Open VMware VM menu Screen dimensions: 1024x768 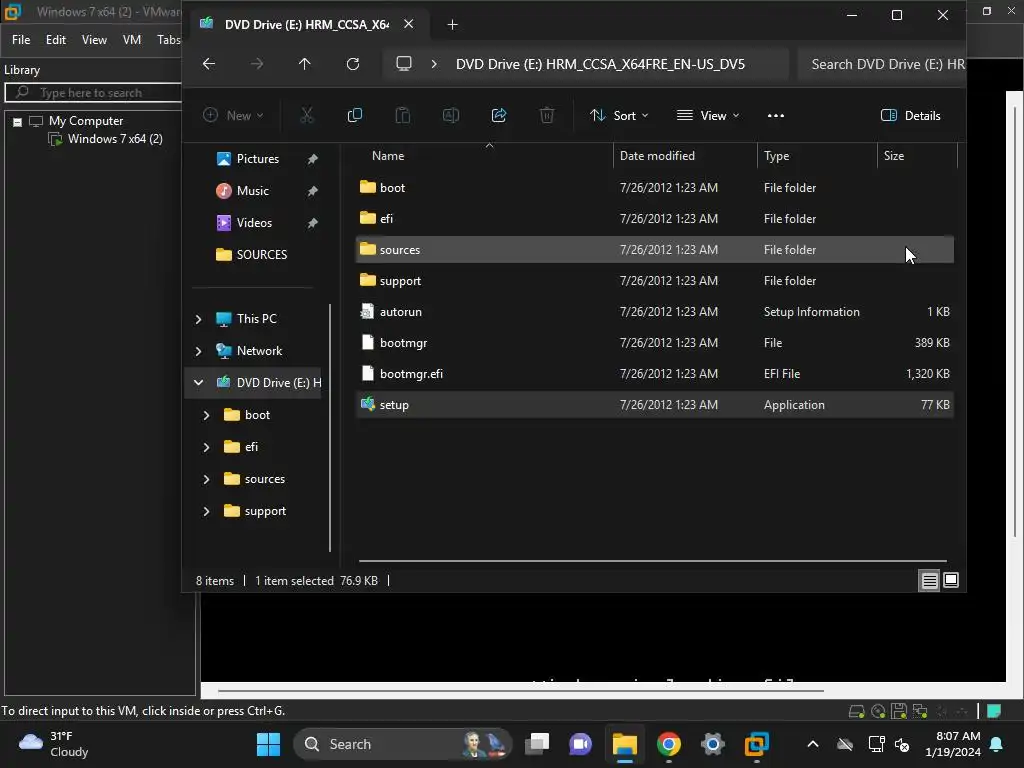coord(132,40)
